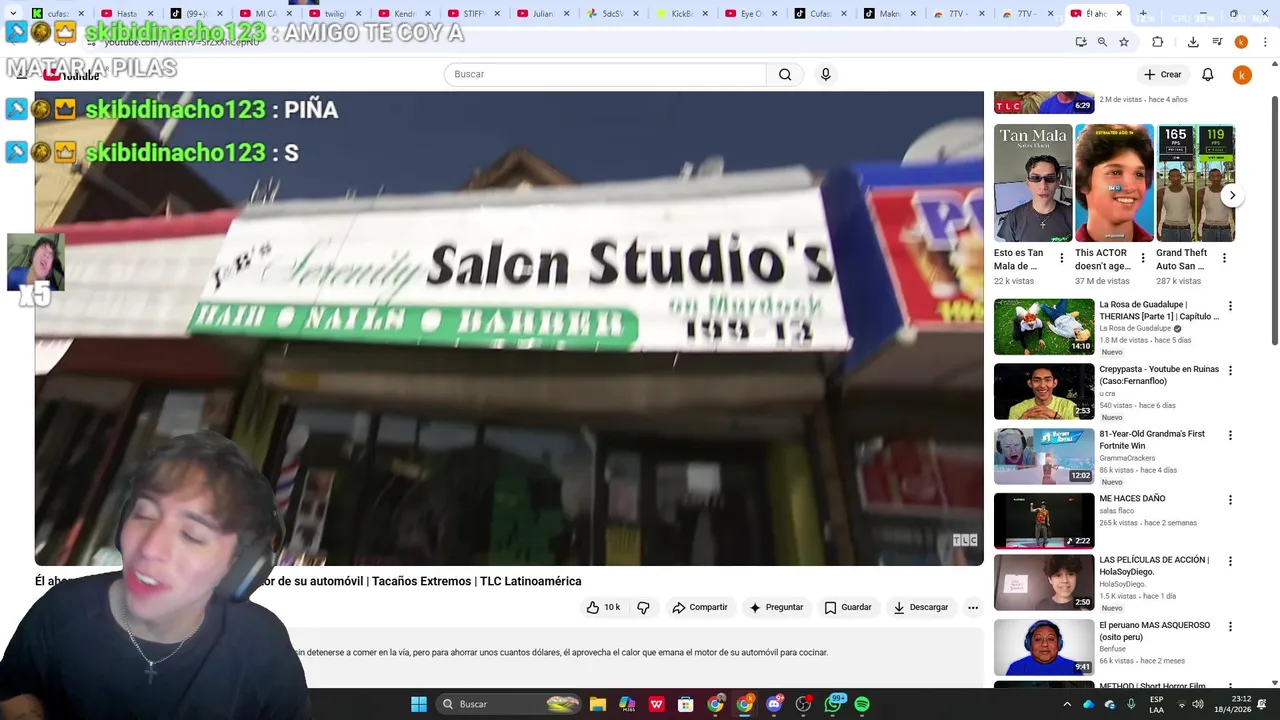
Task: Open options for 'LAS PELÍCULAS DE ACCIÓN' video
Action: [1230, 562]
